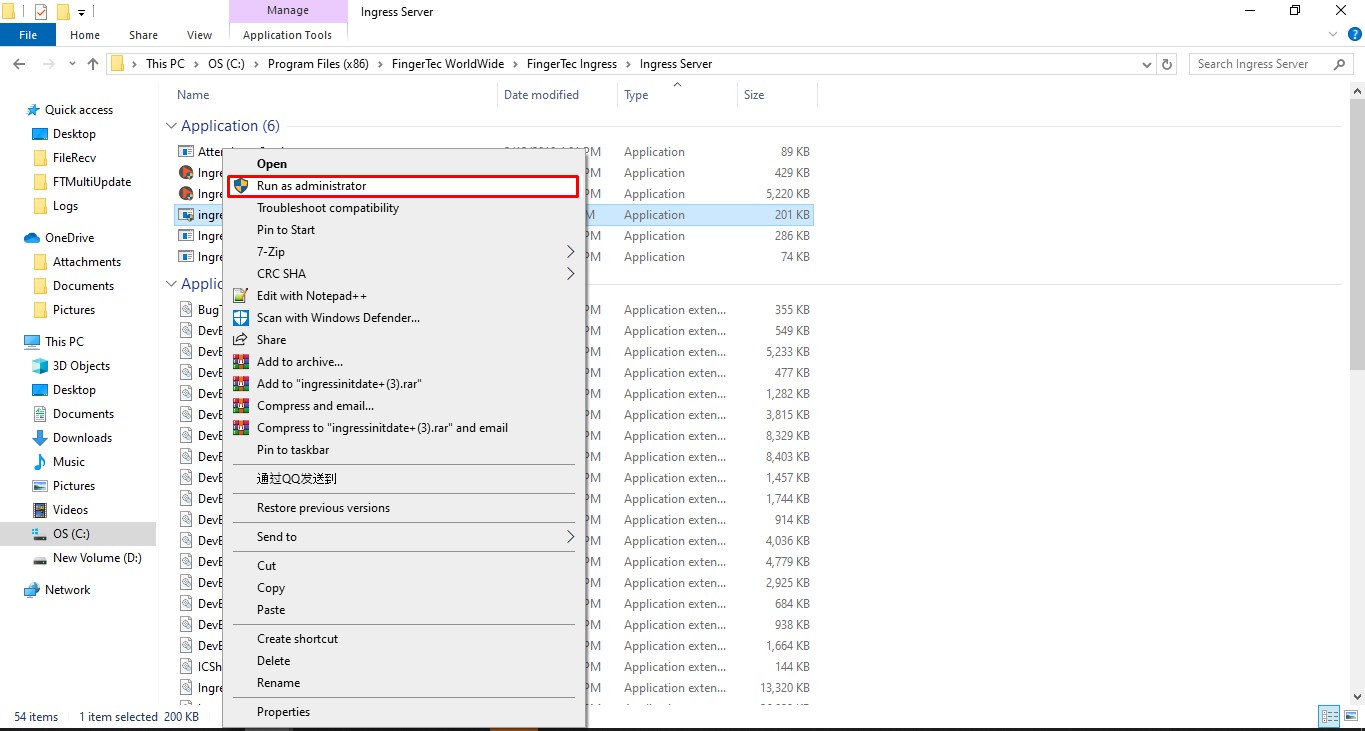Viewport: 1365px width, 731px height.
Task: Click the OneDrive cloud icon in sidebar
Action: tap(32, 238)
